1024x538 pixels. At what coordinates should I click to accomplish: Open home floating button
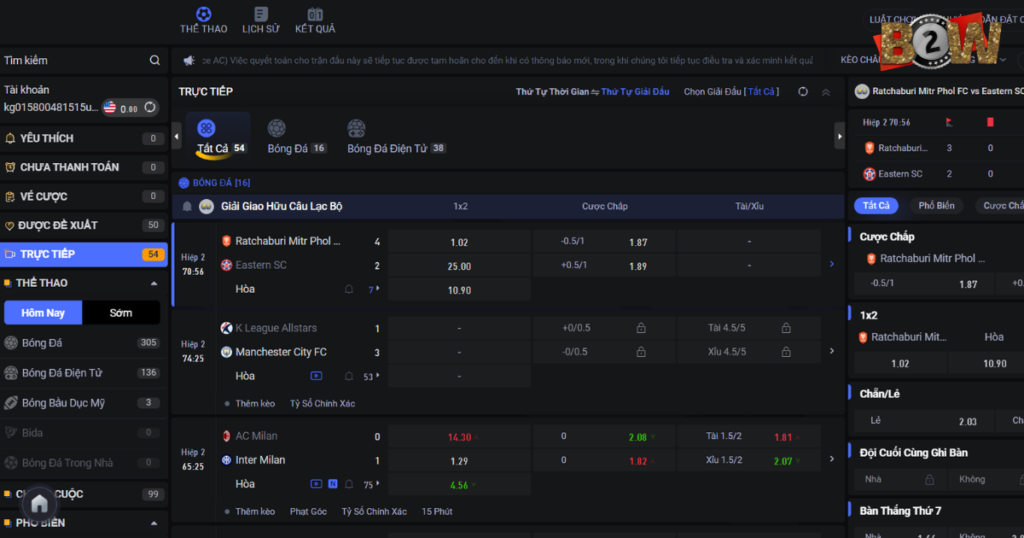coord(39,503)
